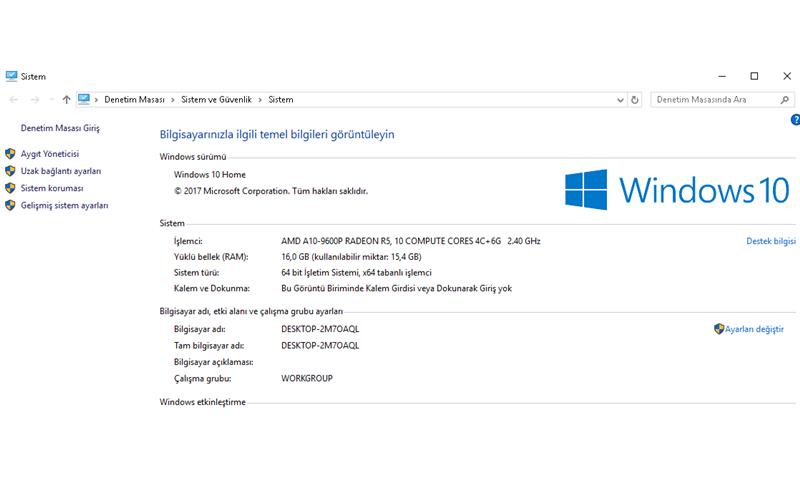Open help via blue question mark icon
The width and height of the screenshot is (800, 481).
(794, 120)
